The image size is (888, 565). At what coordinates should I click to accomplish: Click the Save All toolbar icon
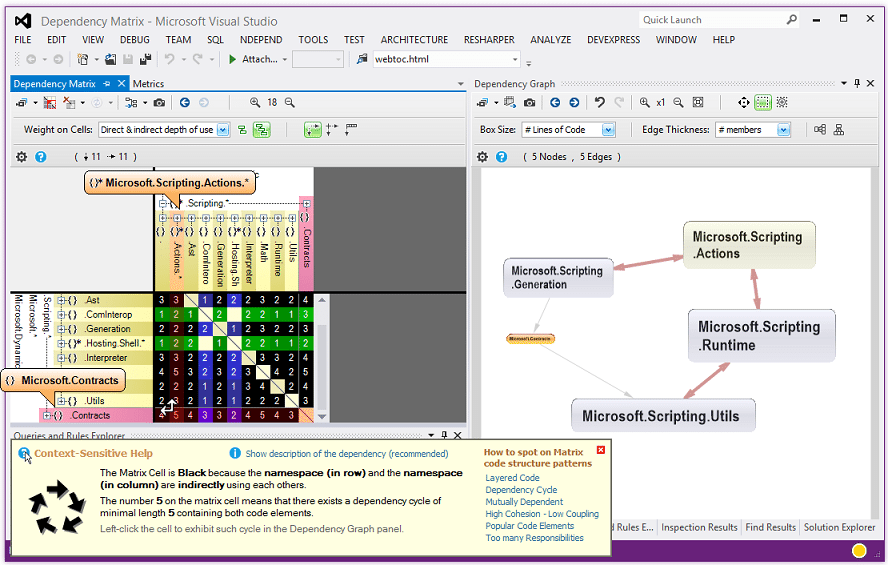tap(146, 59)
